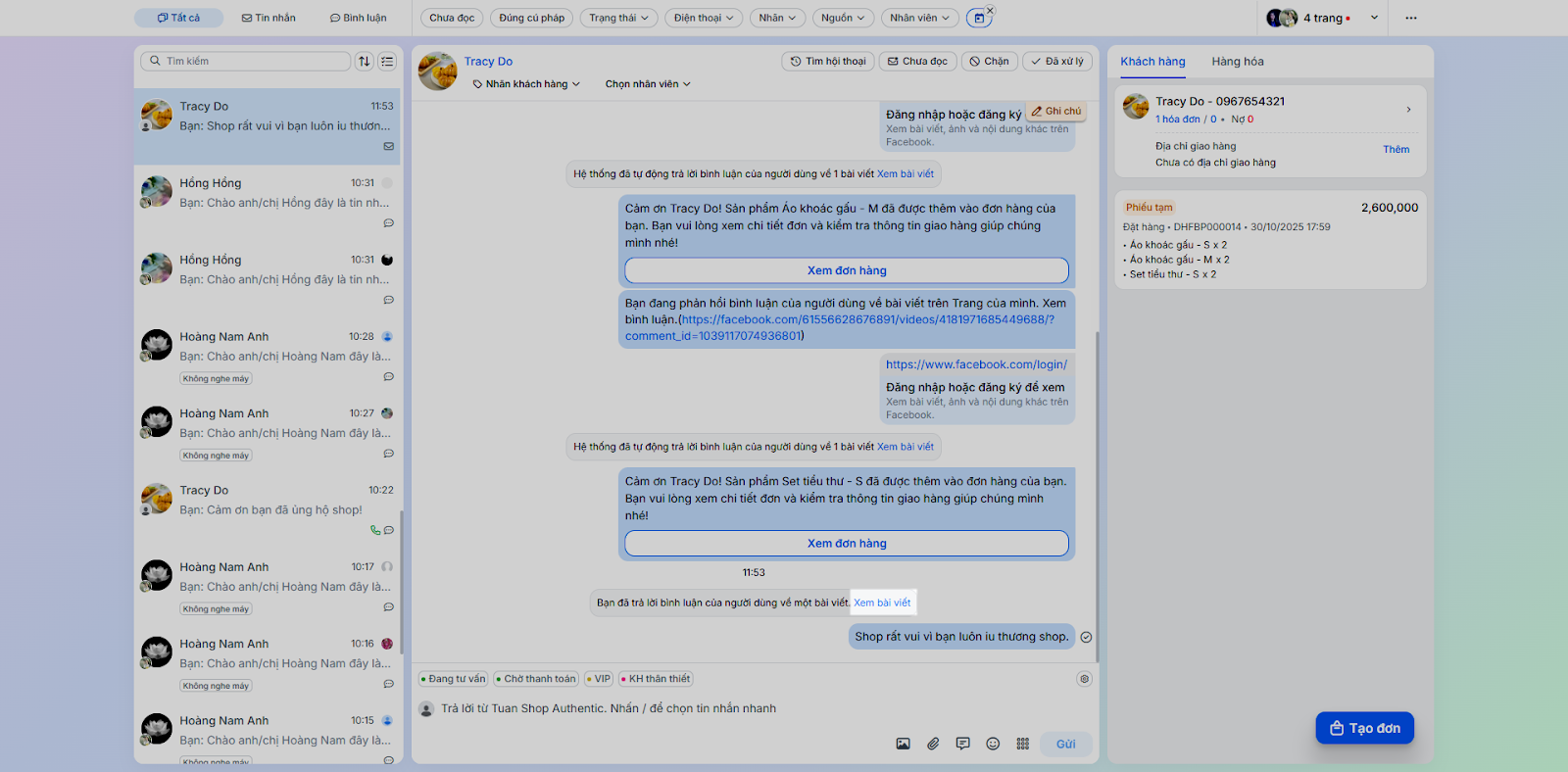The image size is (1568, 772).
Task: Attach a file with the paperclip icon
Action: [933, 744]
